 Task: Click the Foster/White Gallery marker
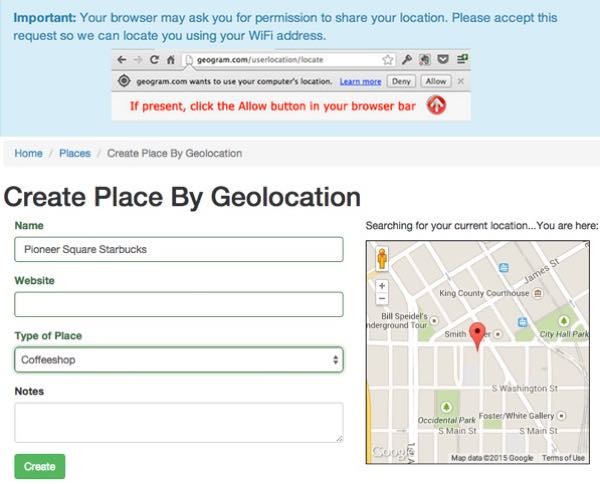(561, 416)
